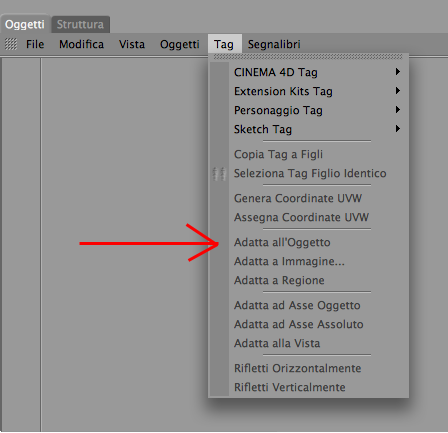Viewport: 448px width, 433px height.
Task: Click the grip icon left of File
Action: (11, 44)
